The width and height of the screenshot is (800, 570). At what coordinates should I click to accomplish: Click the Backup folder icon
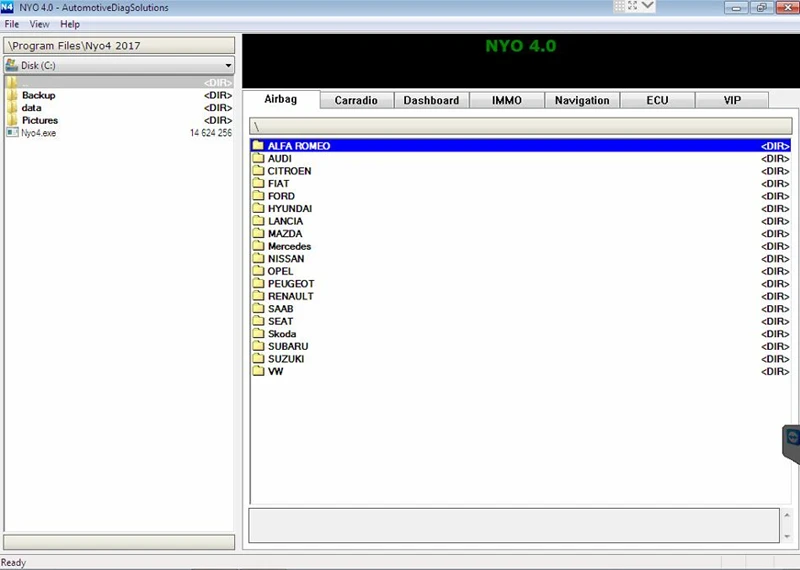12,95
